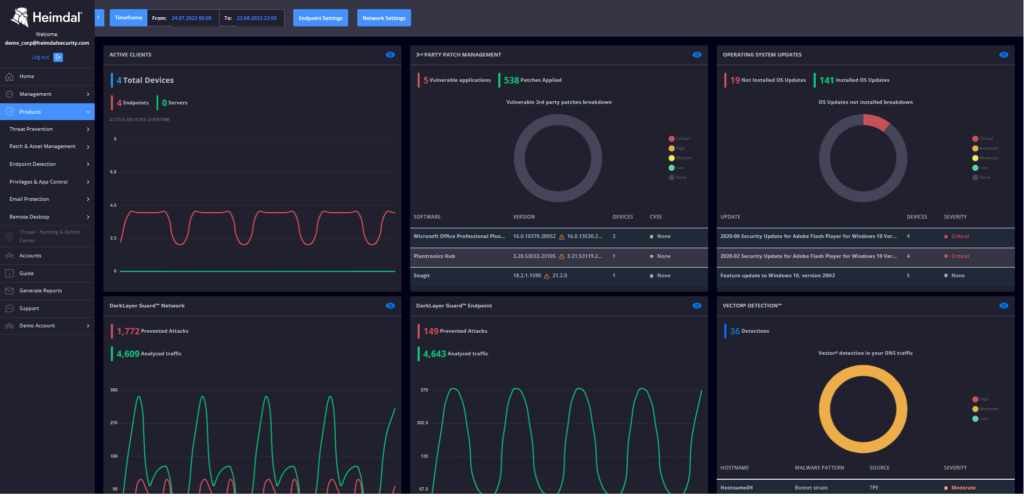Click the Products shield icon
1024x497 pixels.
(x=9, y=112)
